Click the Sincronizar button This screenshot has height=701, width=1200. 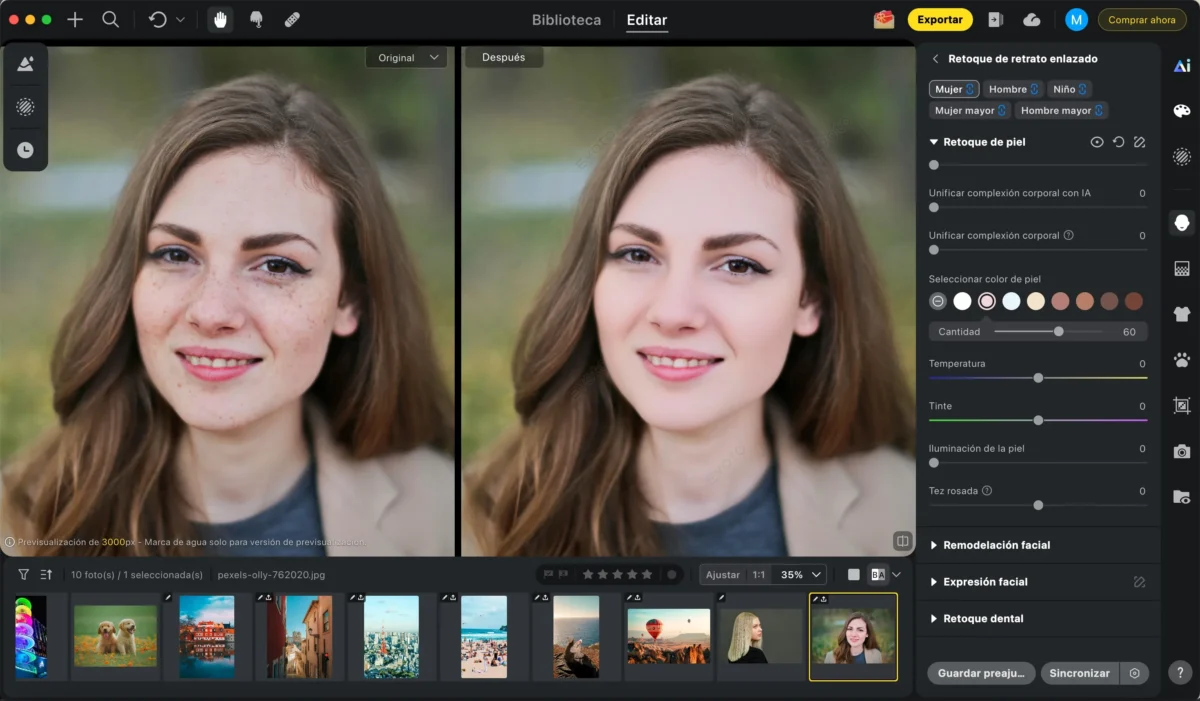coord(1079,673)
